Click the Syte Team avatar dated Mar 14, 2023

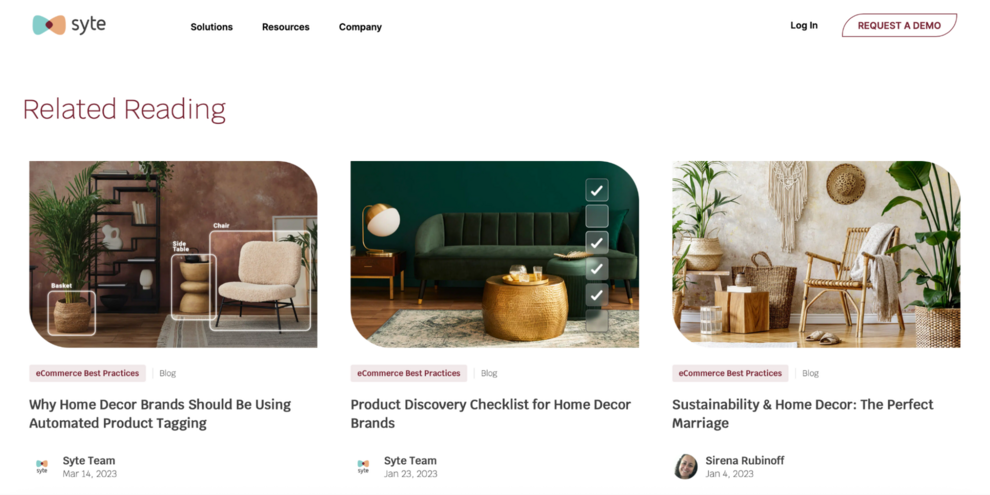[x=42, y=467]
